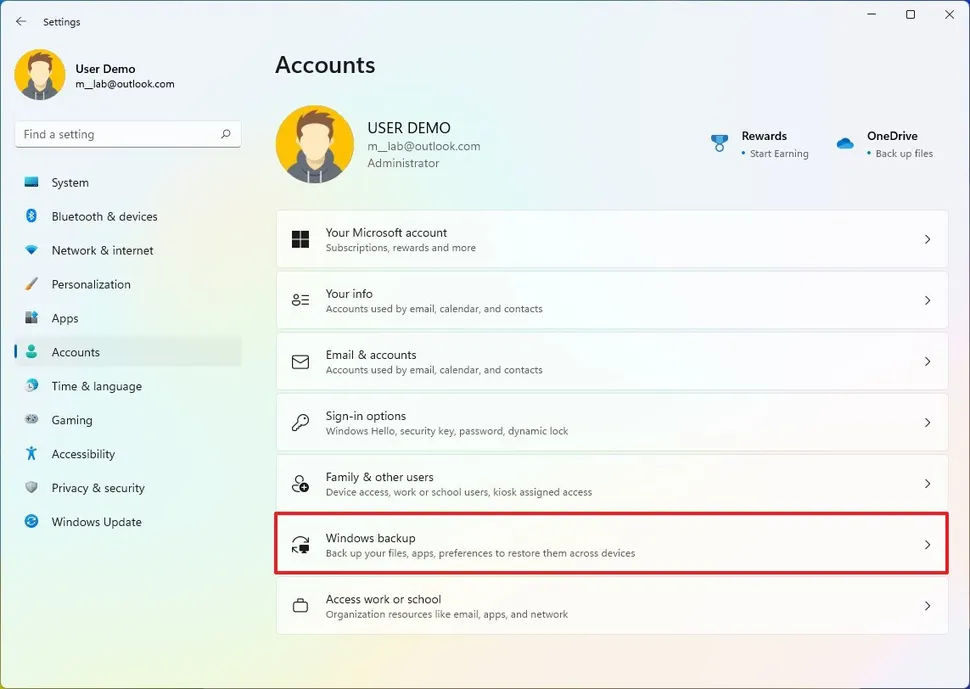
Task: Click the Sign-in options key icon
Action: click(300, 423)
